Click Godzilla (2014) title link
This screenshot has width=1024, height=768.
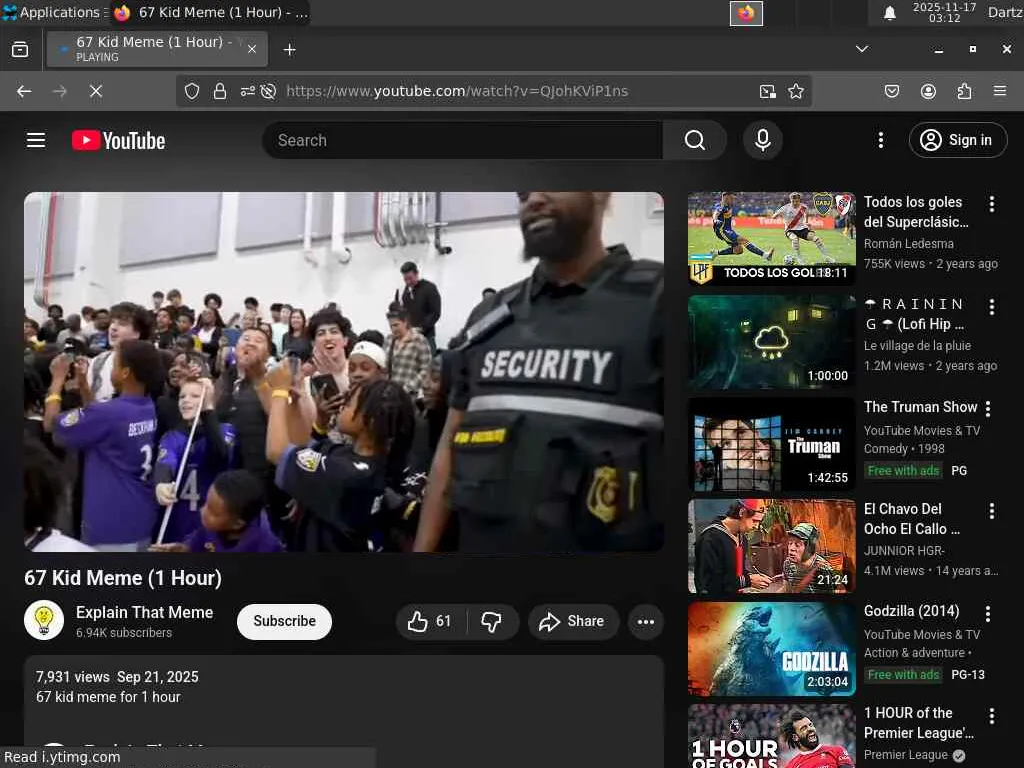pyautogui.click(x=911, y=611)
